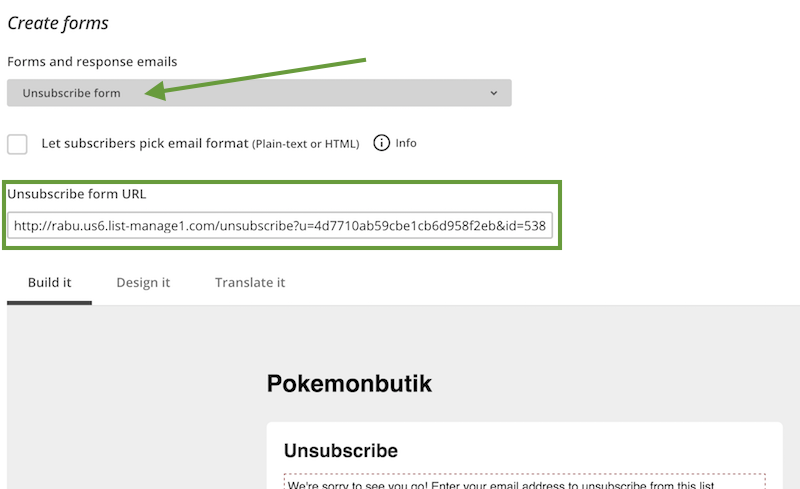Screen dimensions: 800x489
Task: Click the '(Plain-text or HTML)' hint text
Action: point(305,144)
